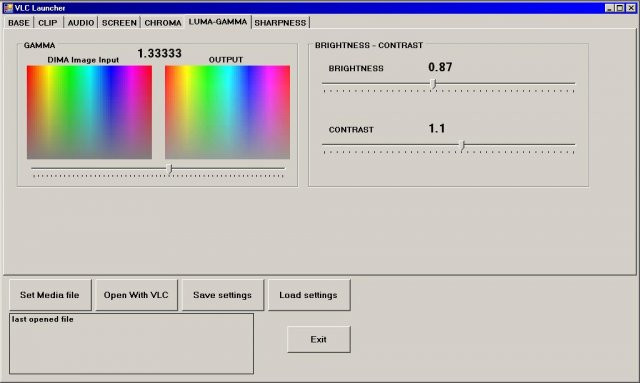Click the CONTRAST label
This screenshot has width=640, height=383.
pyautogui.click(x=351, y=130)
